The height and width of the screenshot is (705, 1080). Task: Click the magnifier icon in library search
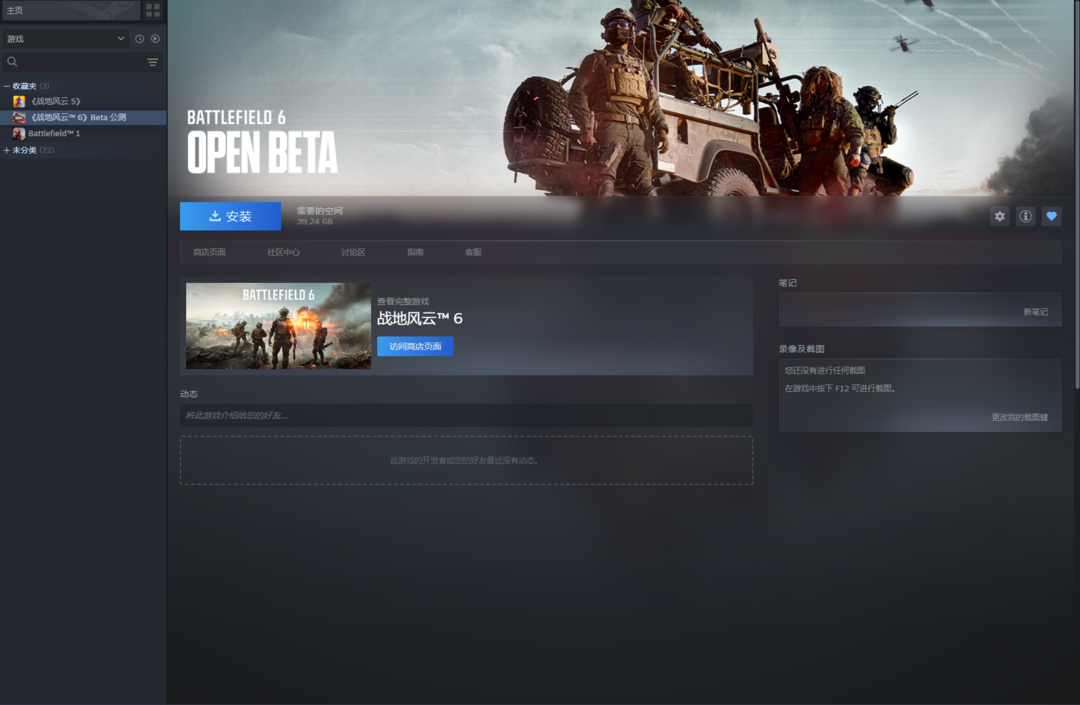[x=12, y=62]
